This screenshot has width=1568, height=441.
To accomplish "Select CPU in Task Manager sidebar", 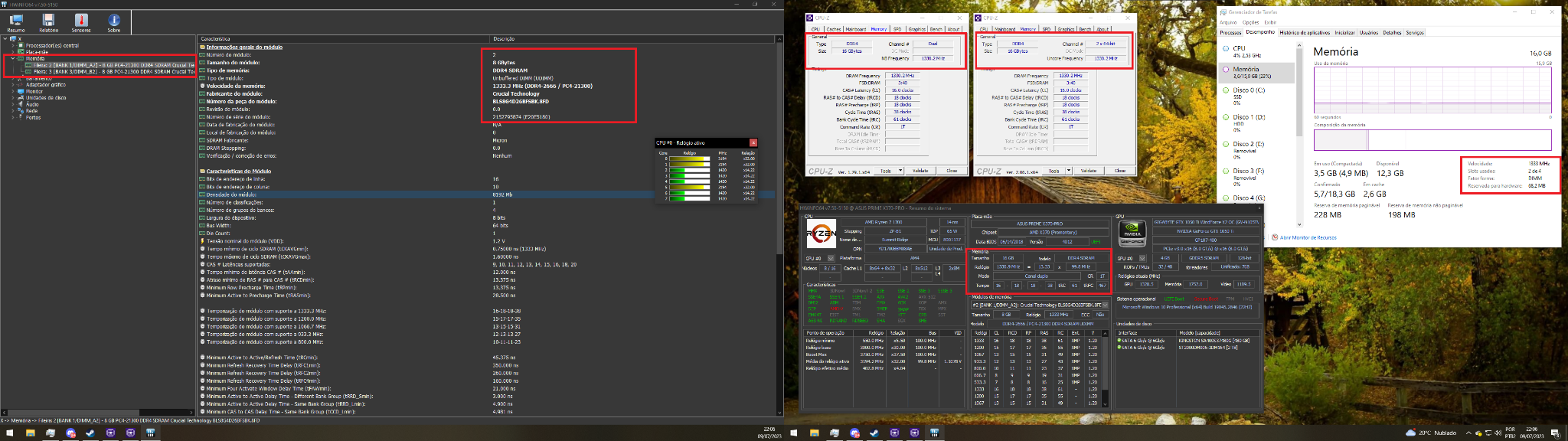I will [x=1257, y=51].
